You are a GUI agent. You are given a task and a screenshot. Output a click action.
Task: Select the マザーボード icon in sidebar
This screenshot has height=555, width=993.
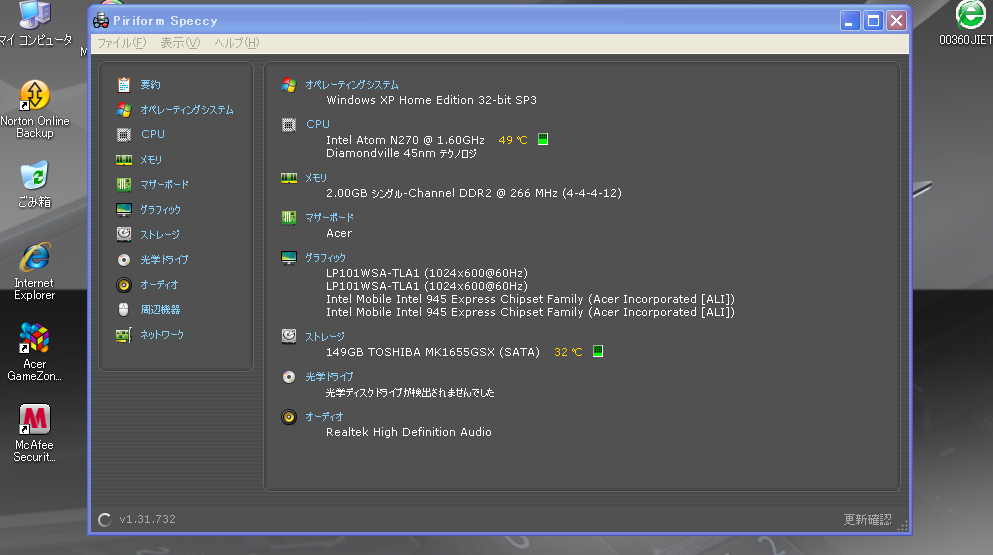(123, 184)
